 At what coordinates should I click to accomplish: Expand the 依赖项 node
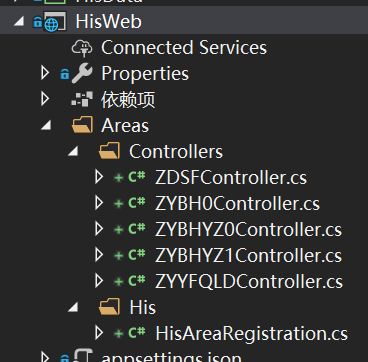(45, 99)
